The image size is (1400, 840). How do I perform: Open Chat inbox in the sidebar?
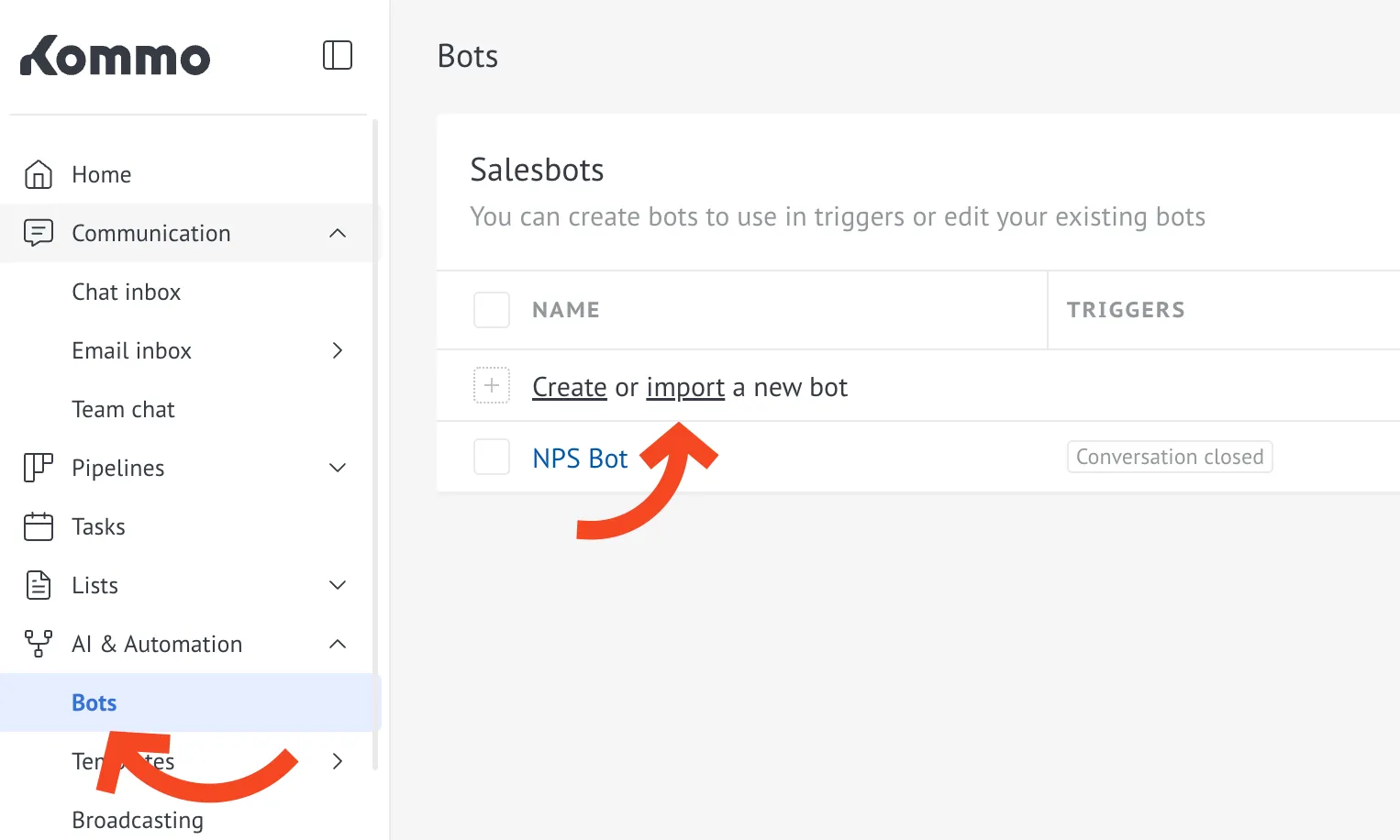127,292
